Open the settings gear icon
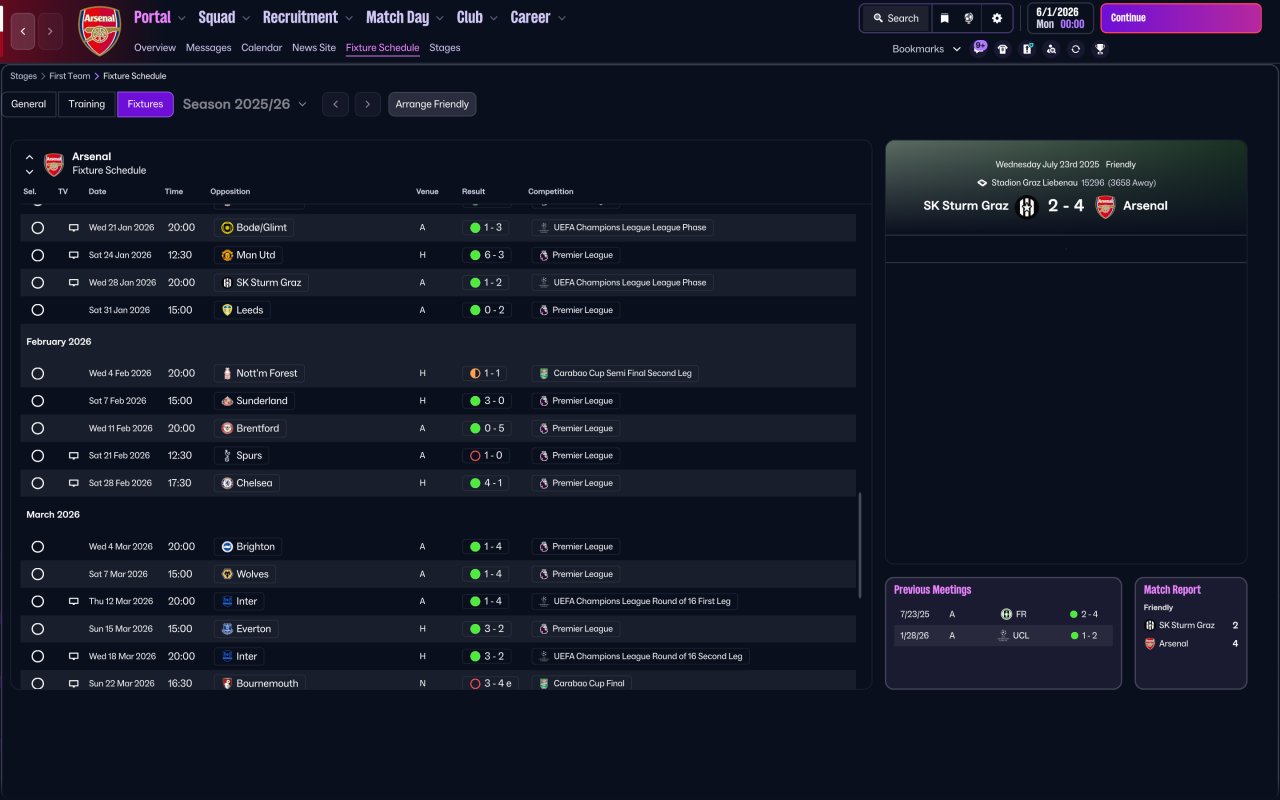Image resolution: width=1280 pixels, height=800 pixels. 996,18
